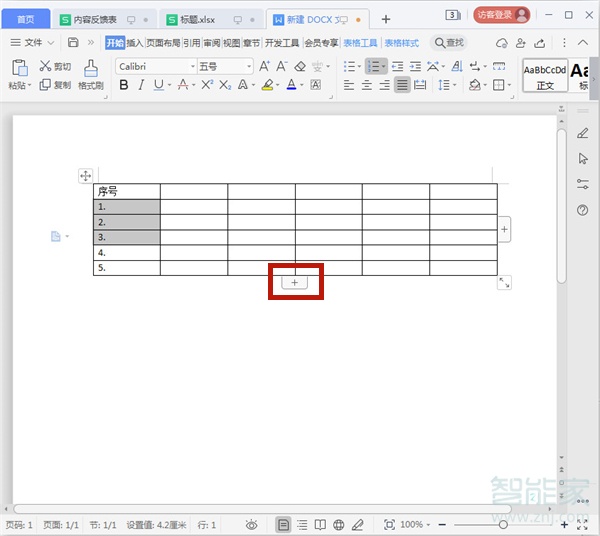The image size is (600, 536).
Task: Click the 查找 search button
Action: coord(449,42)
